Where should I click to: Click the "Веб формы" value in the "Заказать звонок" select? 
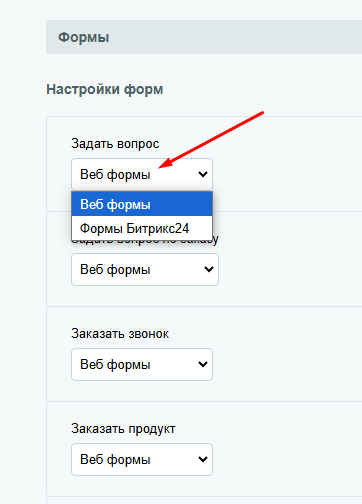[x=115, y=365]
